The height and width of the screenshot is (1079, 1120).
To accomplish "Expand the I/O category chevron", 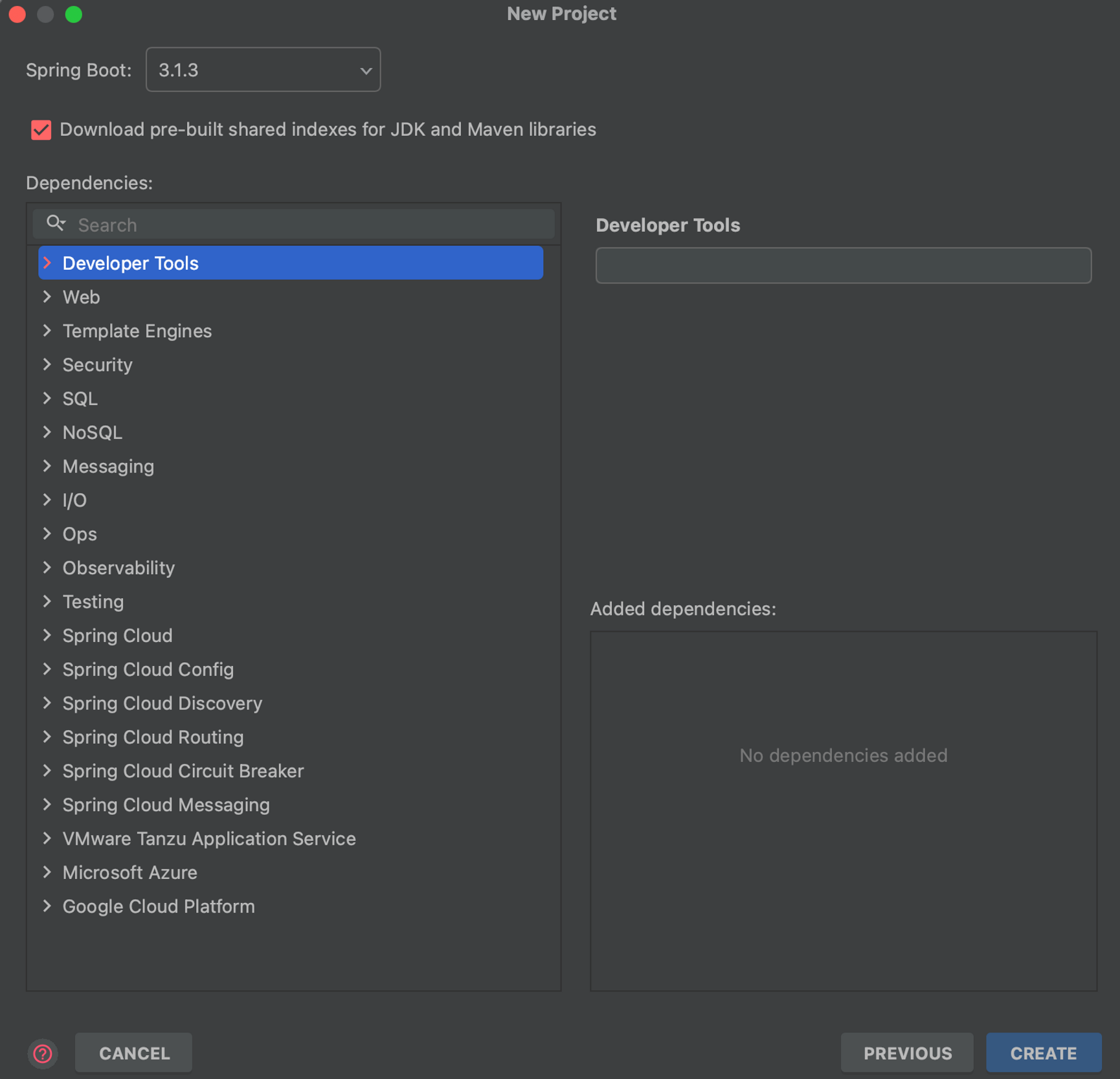I will (x=47, y=500).
